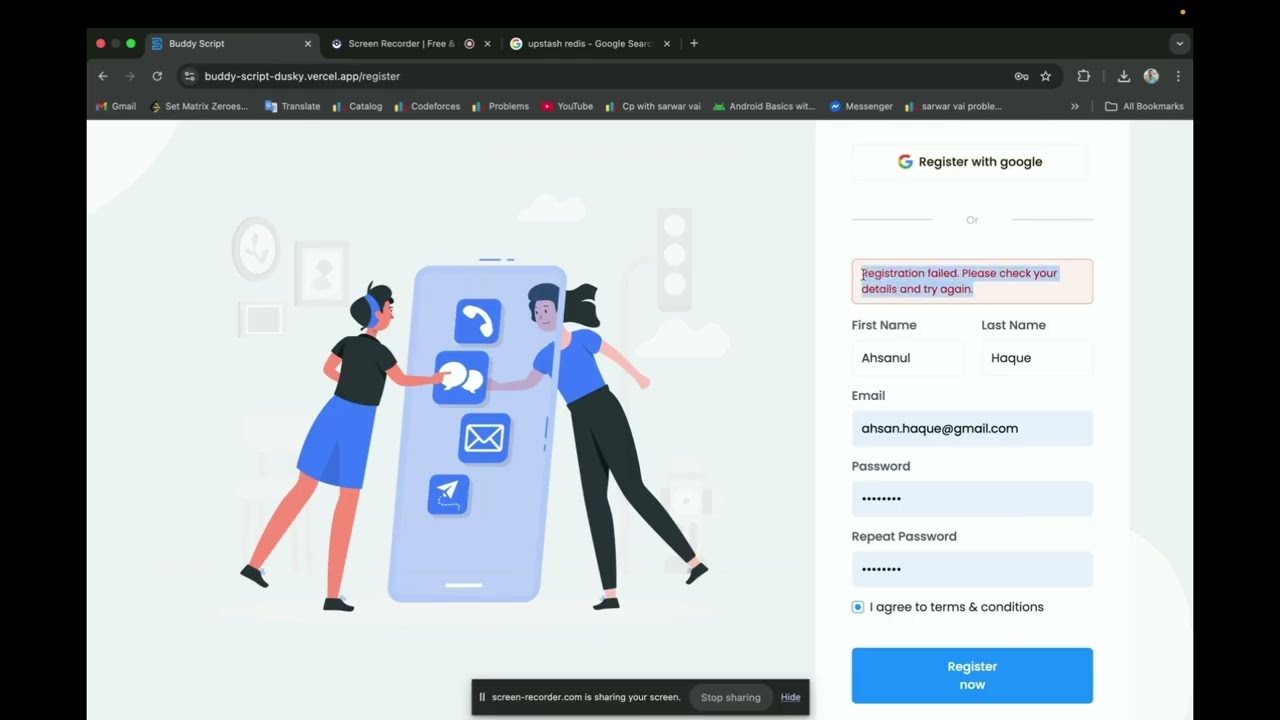Click Stop sharing in the screen-share bar
1280x720 pixels.
click(730, 697)
